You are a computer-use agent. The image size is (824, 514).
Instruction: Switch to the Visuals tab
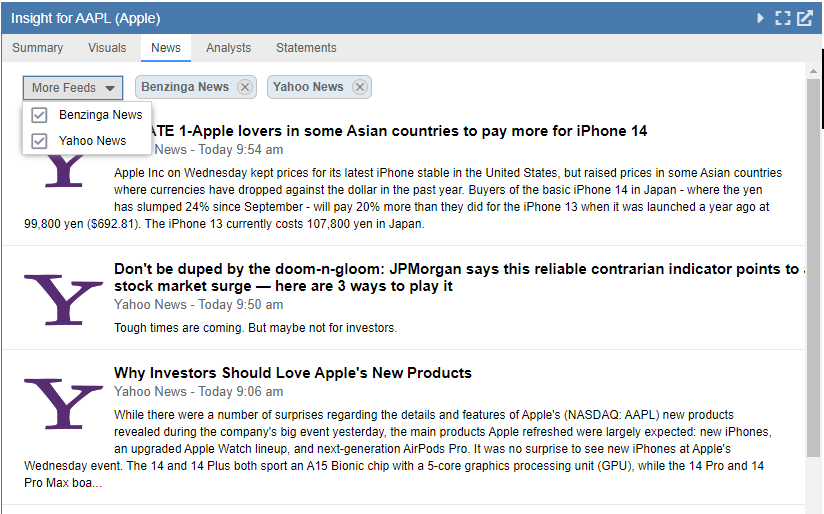107,48
